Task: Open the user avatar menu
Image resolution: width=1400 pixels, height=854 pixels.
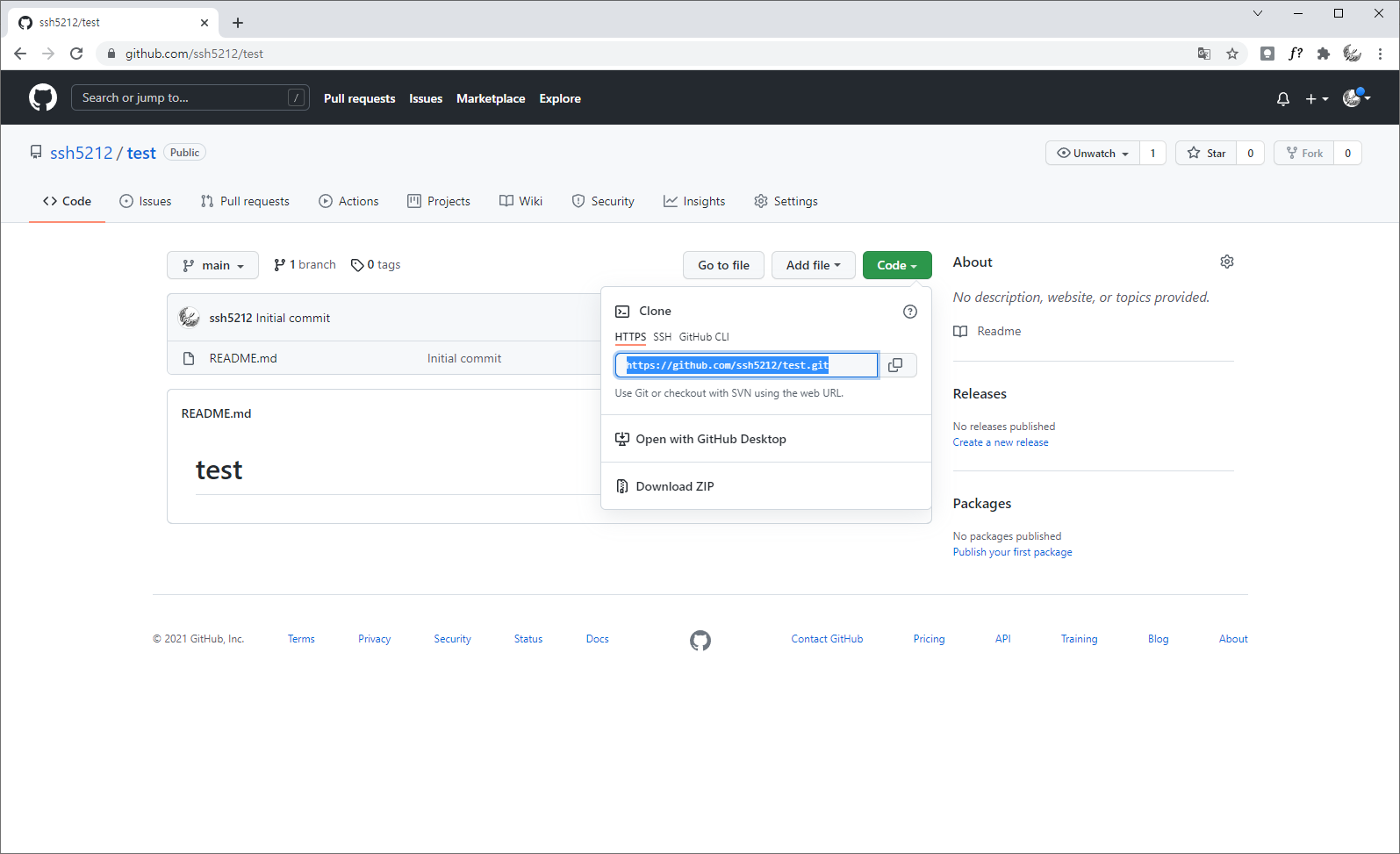Action: click(1356, 98)
